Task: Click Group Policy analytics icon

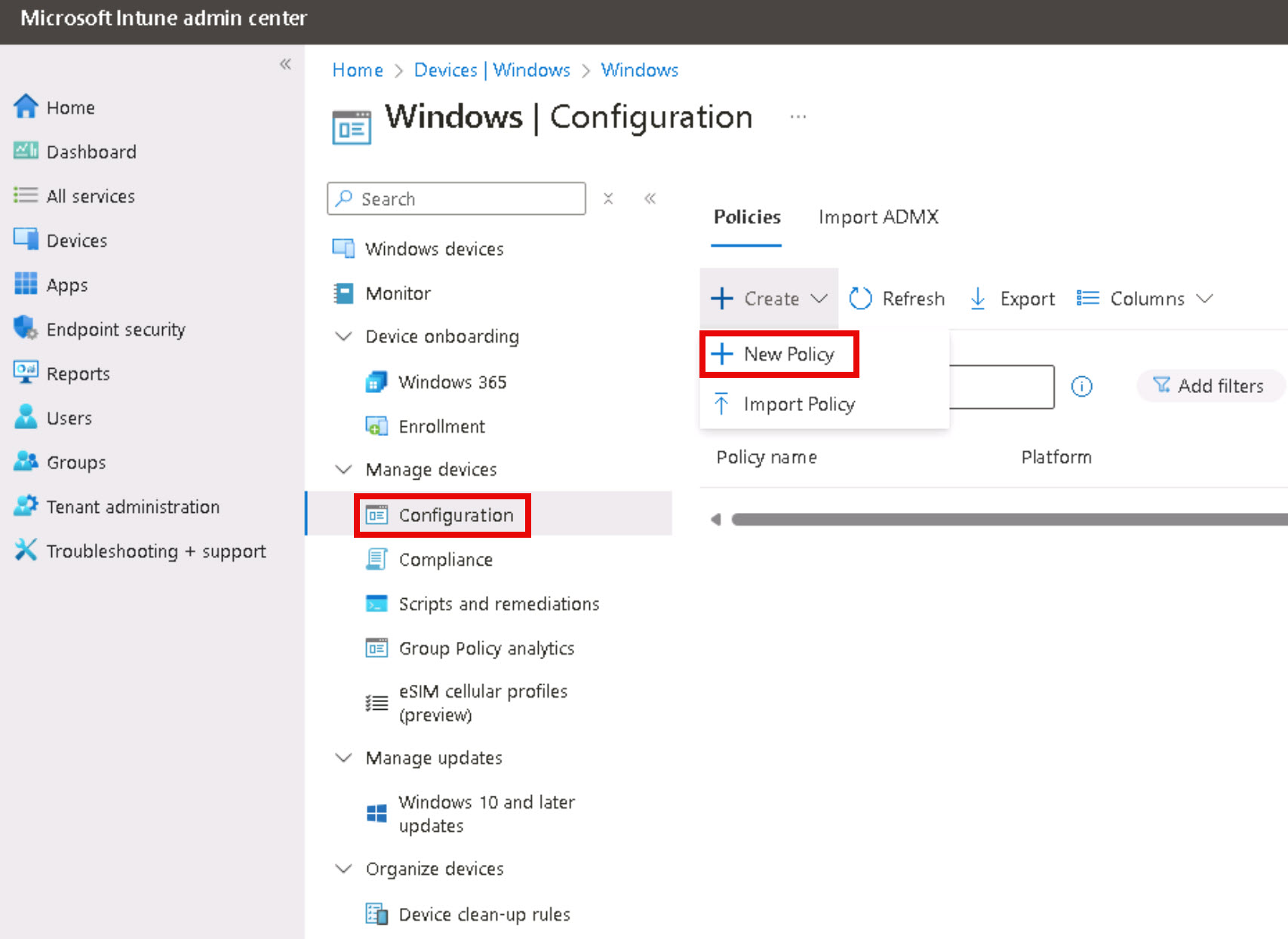Action: (x=377, y=648)
